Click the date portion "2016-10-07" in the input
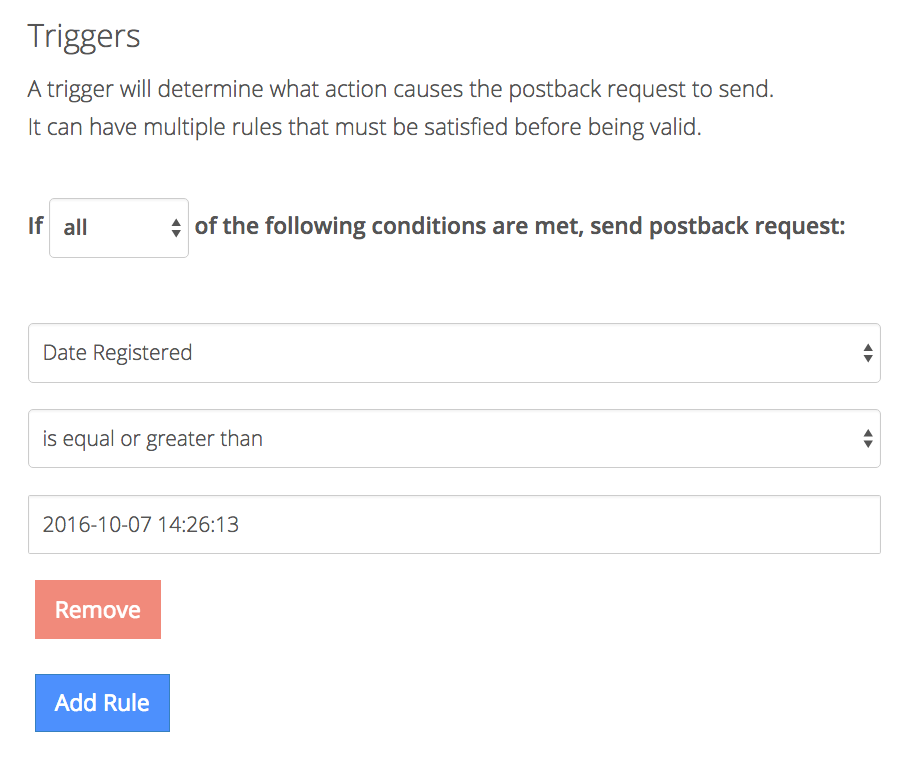Image resolution: width=910 pixels, height=761 pixels. 95,524
